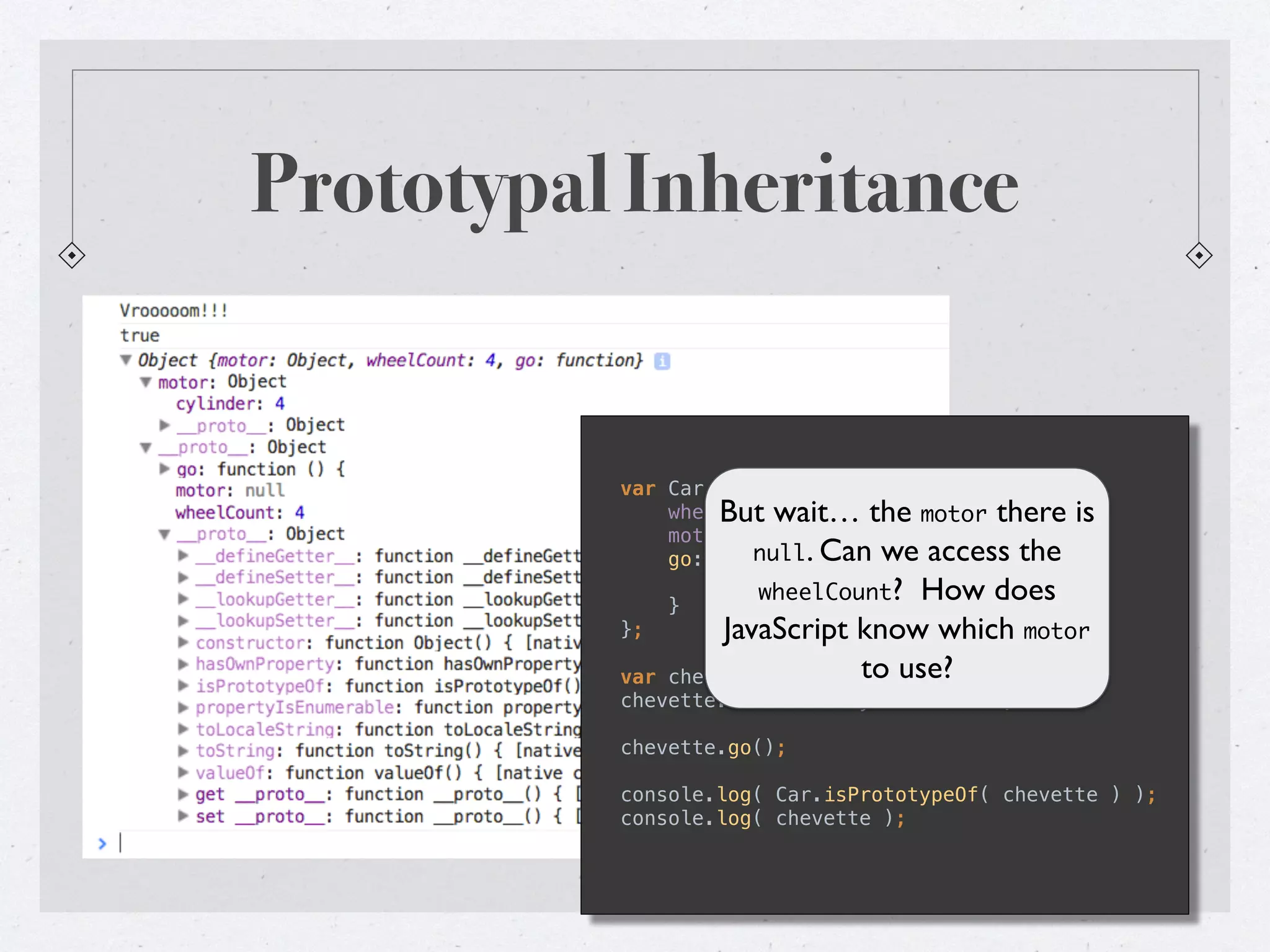The height and width of the screenshot is (952, 1270).
Task: Click the blue info icon beside Object
Action: [662, 361]
